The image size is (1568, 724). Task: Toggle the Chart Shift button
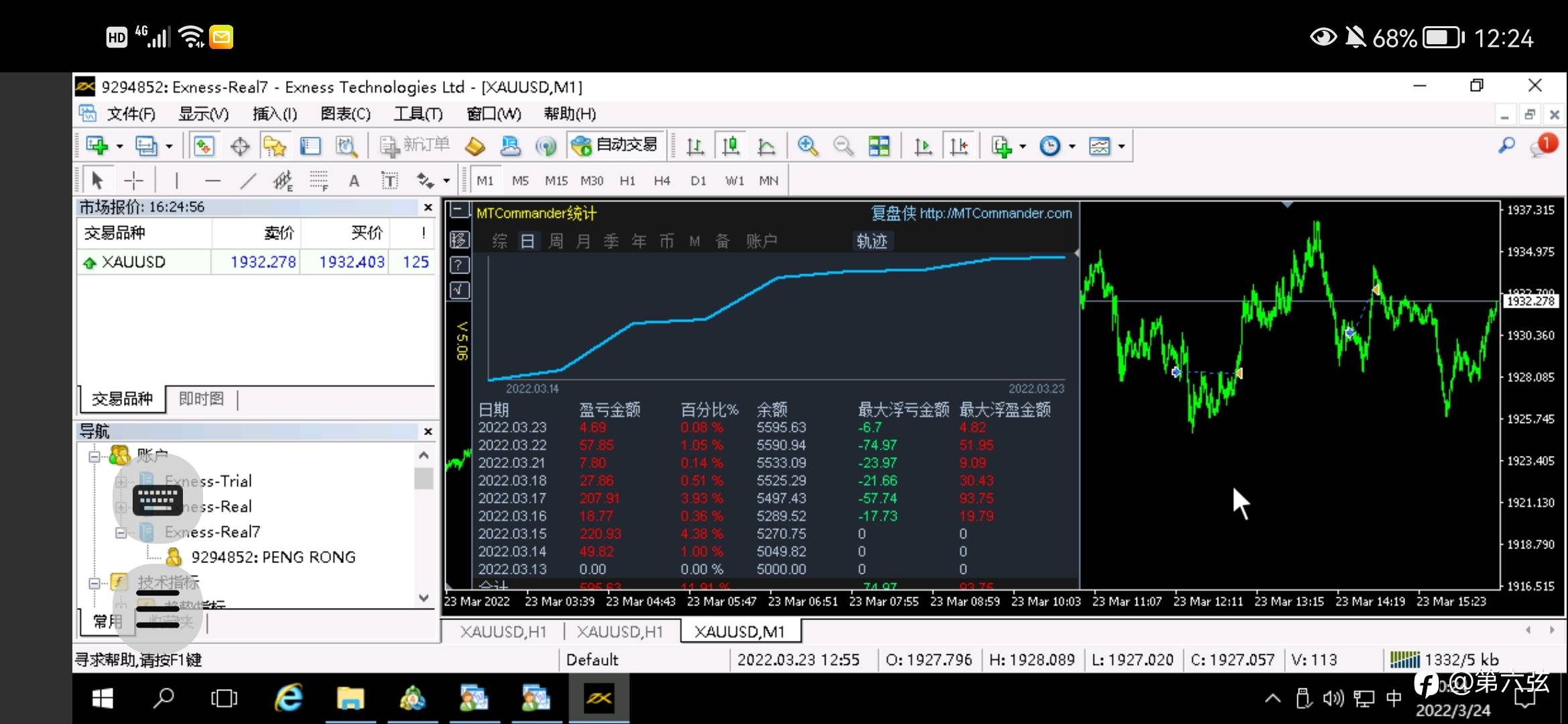tap(958, 145)
